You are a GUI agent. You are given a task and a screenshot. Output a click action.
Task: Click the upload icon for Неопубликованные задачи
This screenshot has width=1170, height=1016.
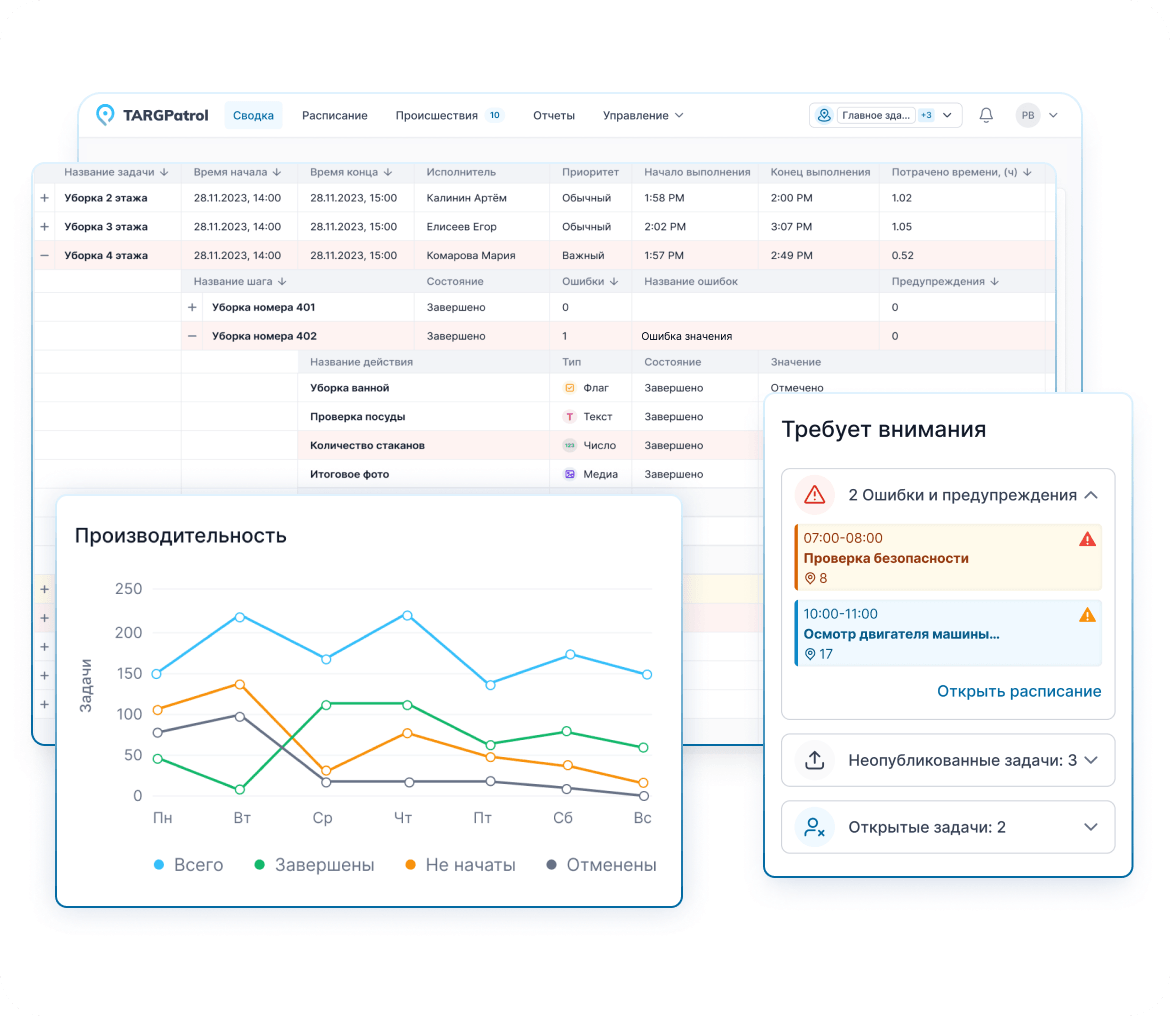point(814,760)
